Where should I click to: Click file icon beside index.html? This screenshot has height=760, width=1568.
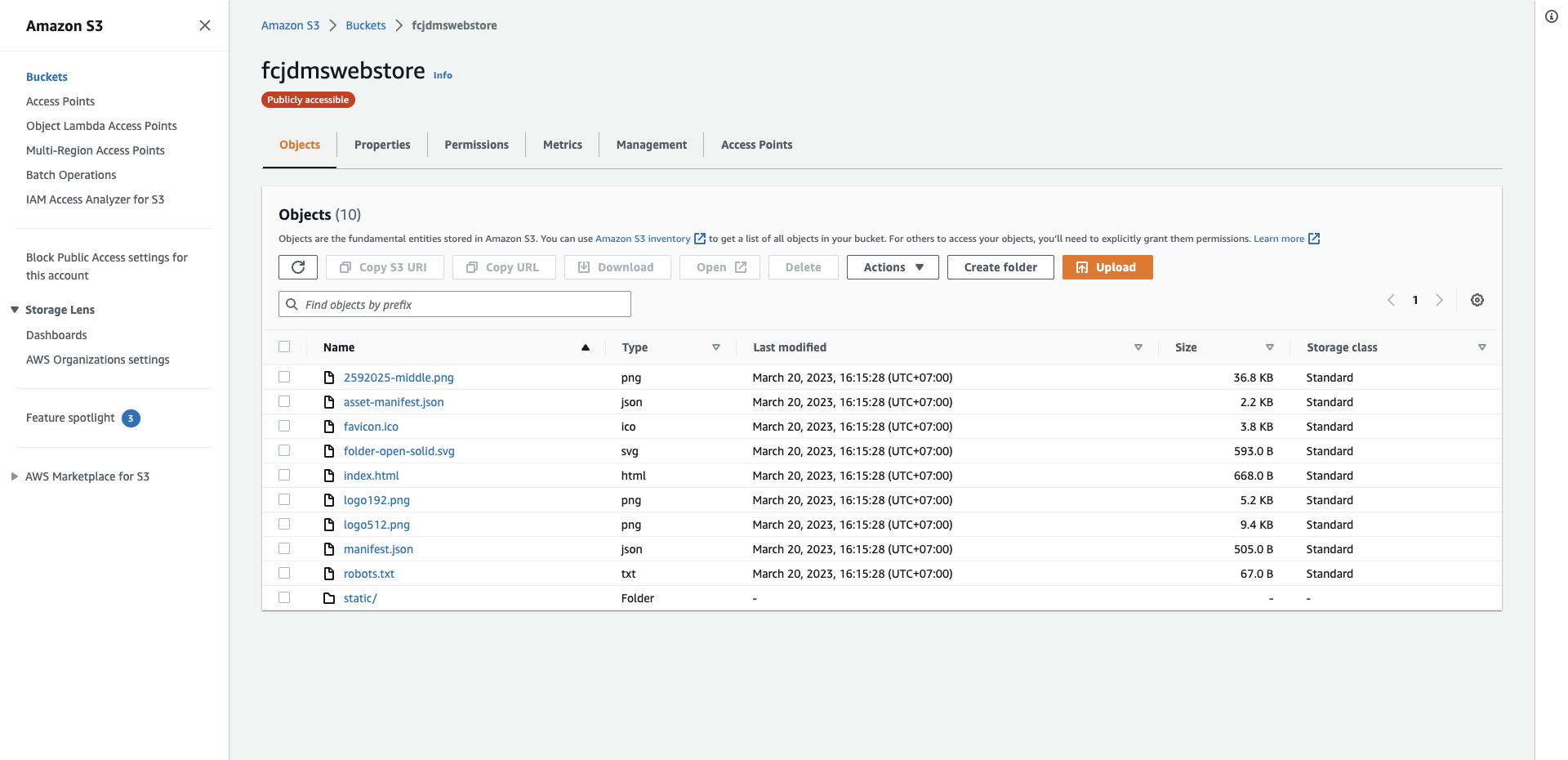tap(329, 476)
